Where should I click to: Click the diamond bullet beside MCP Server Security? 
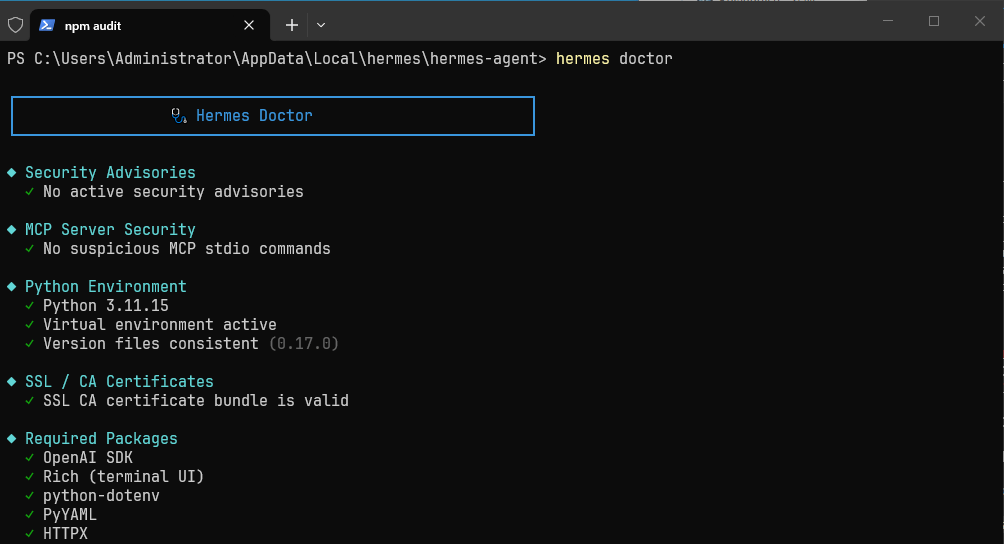tap(12, 230)
